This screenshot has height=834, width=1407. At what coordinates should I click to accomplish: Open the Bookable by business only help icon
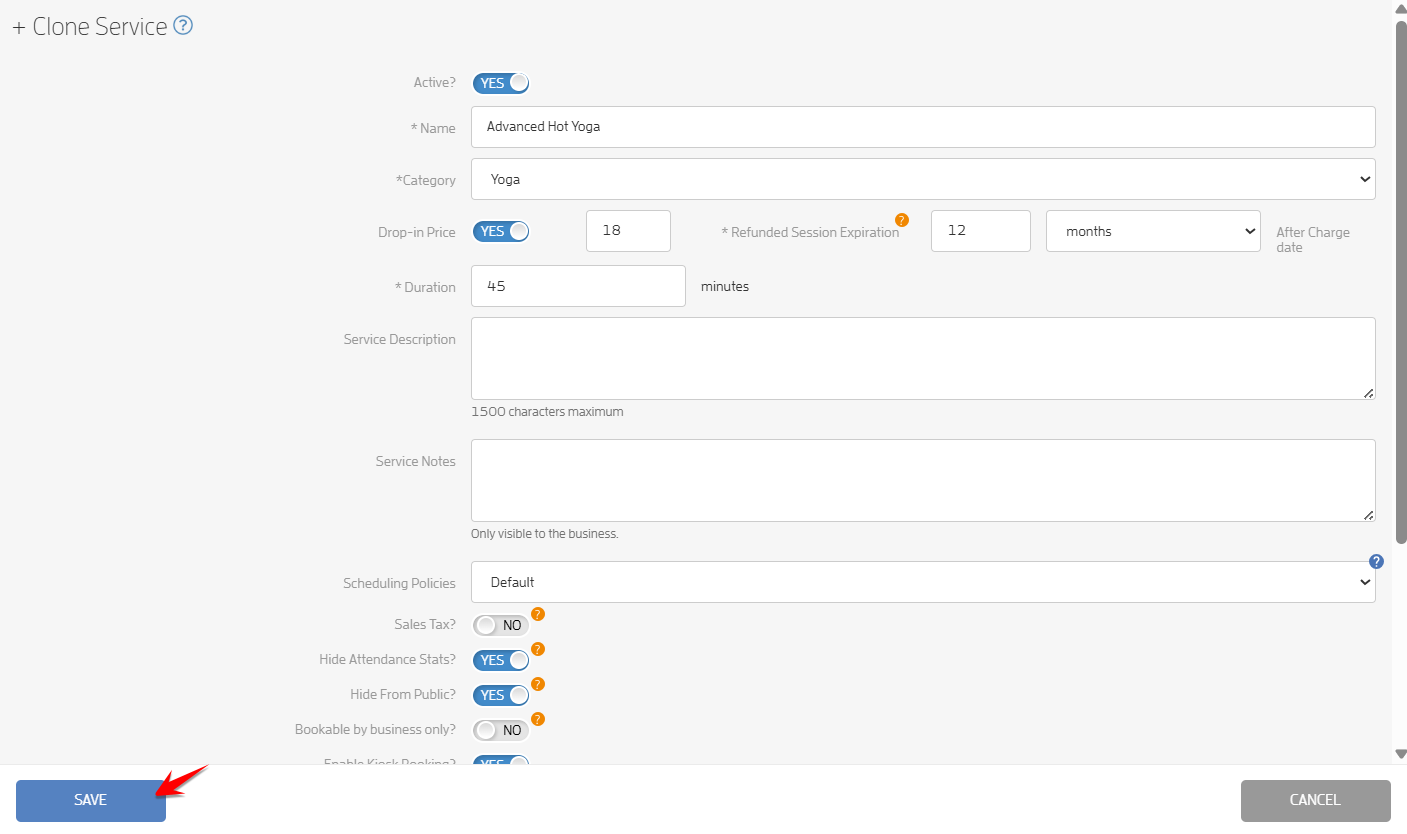(537, 719)
